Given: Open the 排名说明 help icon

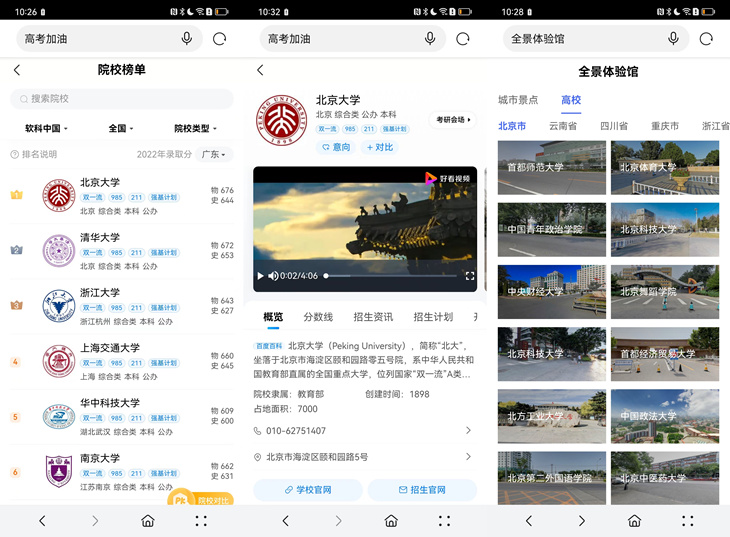Looking at the screenshot, I should click(15, 155).
